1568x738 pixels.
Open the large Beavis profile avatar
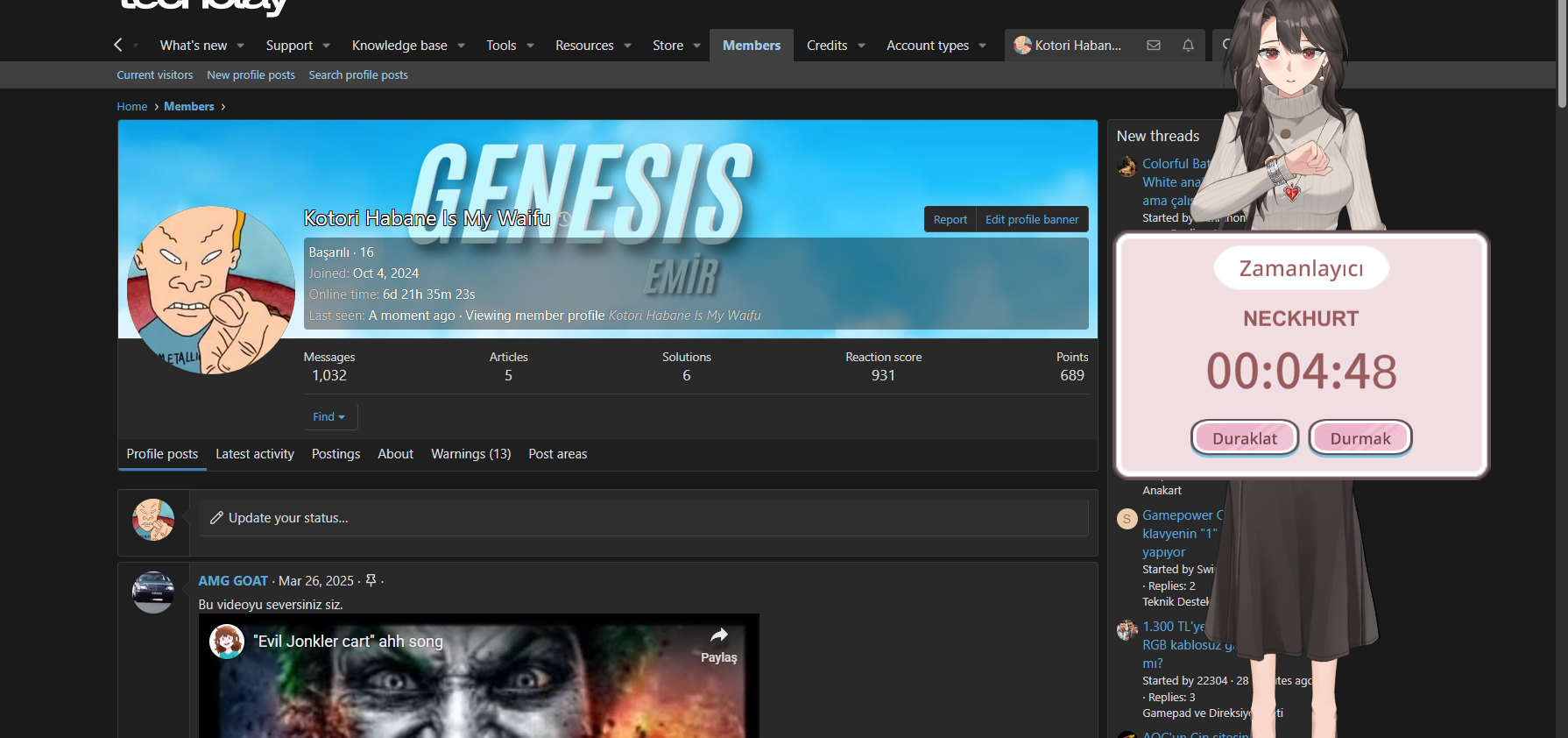click(211, 290)
